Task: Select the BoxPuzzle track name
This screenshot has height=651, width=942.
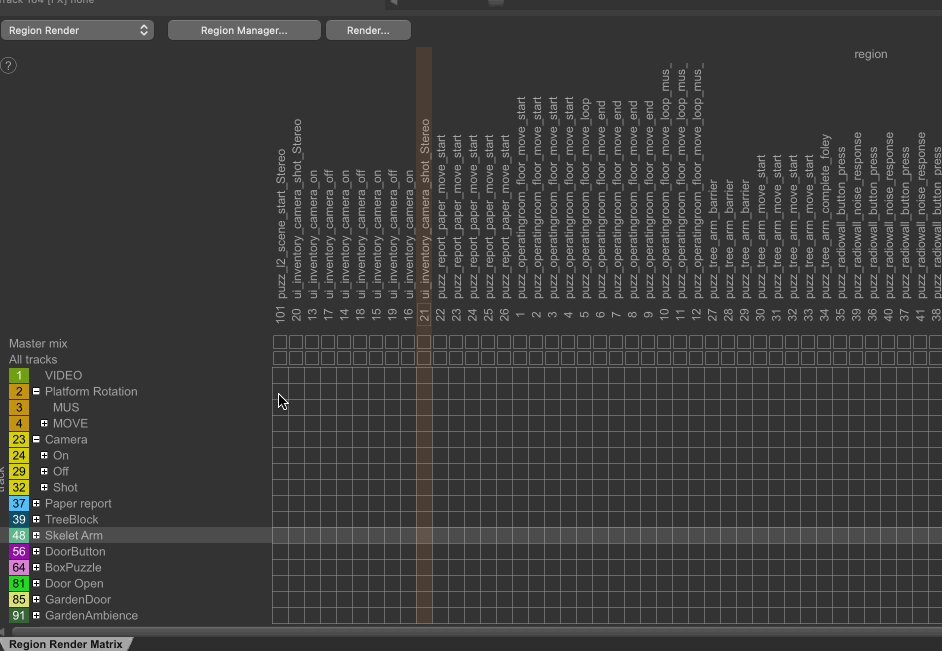Action: (73, 568)
